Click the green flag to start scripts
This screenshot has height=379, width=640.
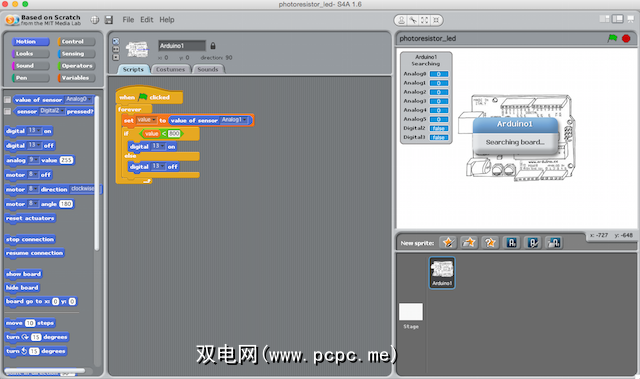tap(612, 38)
